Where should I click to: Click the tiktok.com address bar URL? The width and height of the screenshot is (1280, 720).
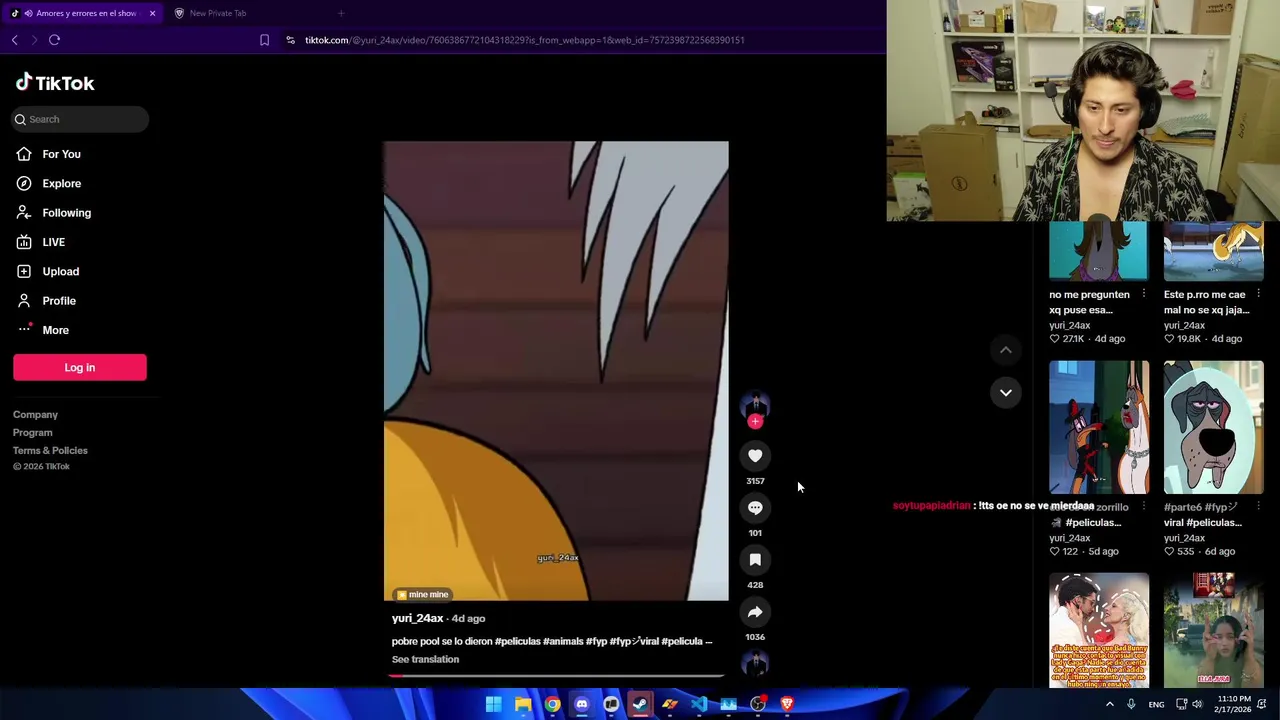tap(524, 40)
